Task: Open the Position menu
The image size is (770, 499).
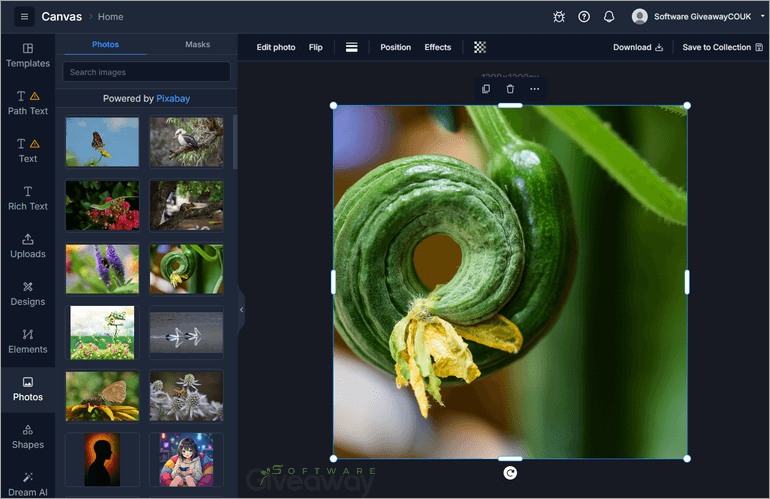Action: [x=395, y=47]
